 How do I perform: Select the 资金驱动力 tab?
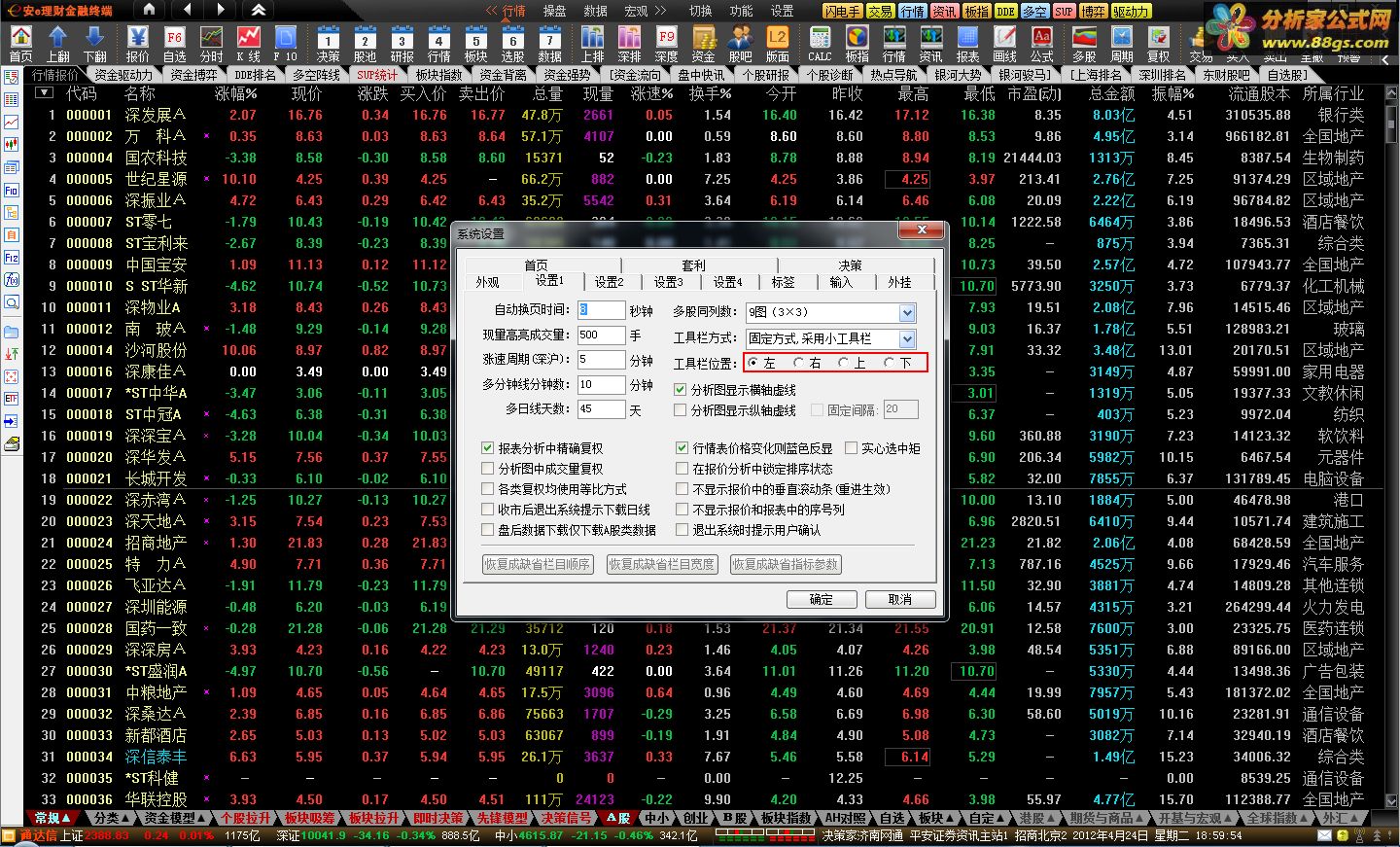tap(123, 75)
